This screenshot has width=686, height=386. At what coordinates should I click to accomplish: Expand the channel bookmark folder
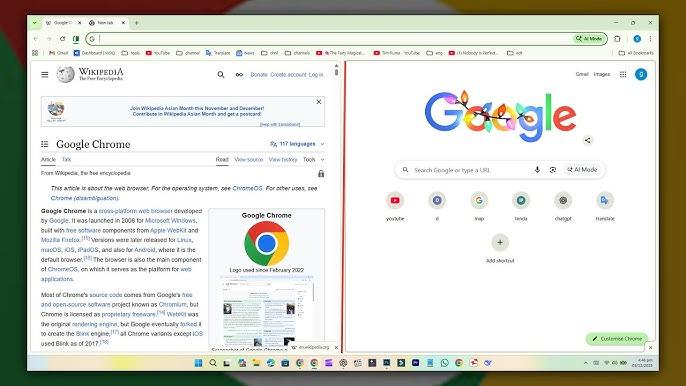188,53
